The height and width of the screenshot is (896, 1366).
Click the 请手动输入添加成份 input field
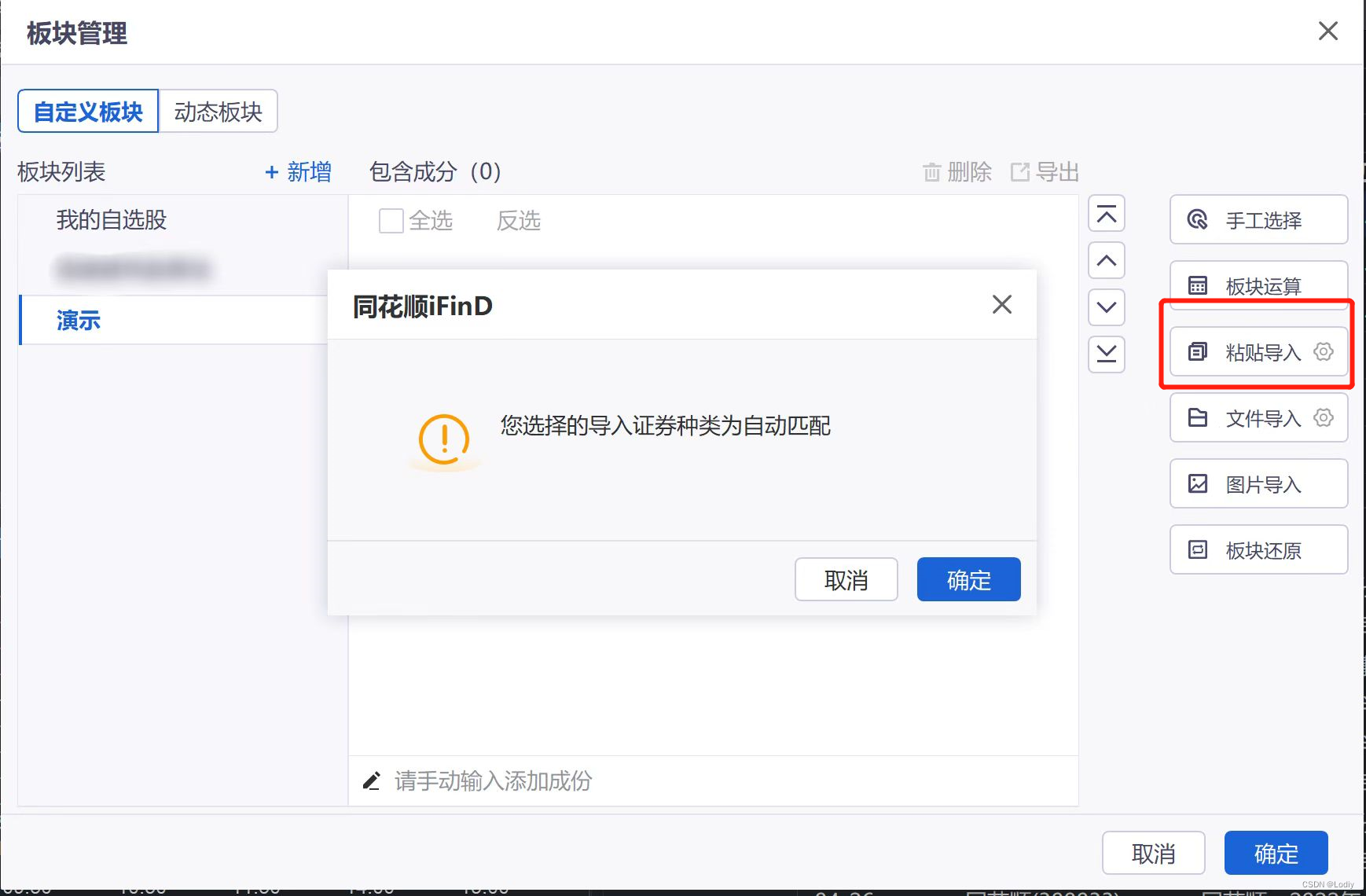(x=494, y=780)
